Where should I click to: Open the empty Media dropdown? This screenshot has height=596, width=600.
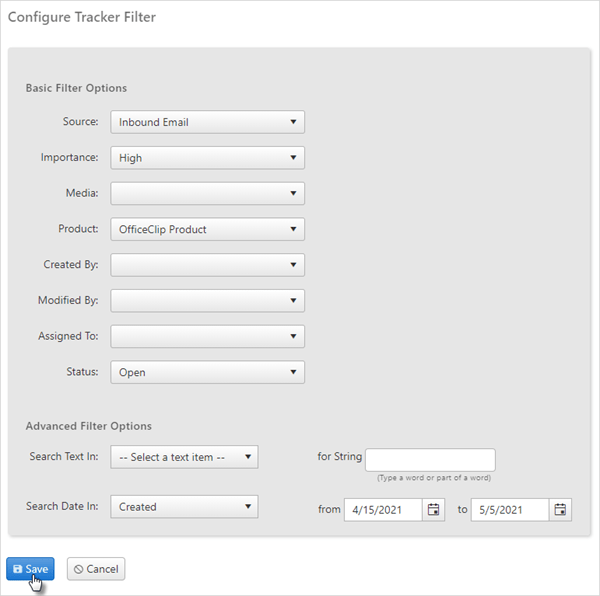[207, 193]
